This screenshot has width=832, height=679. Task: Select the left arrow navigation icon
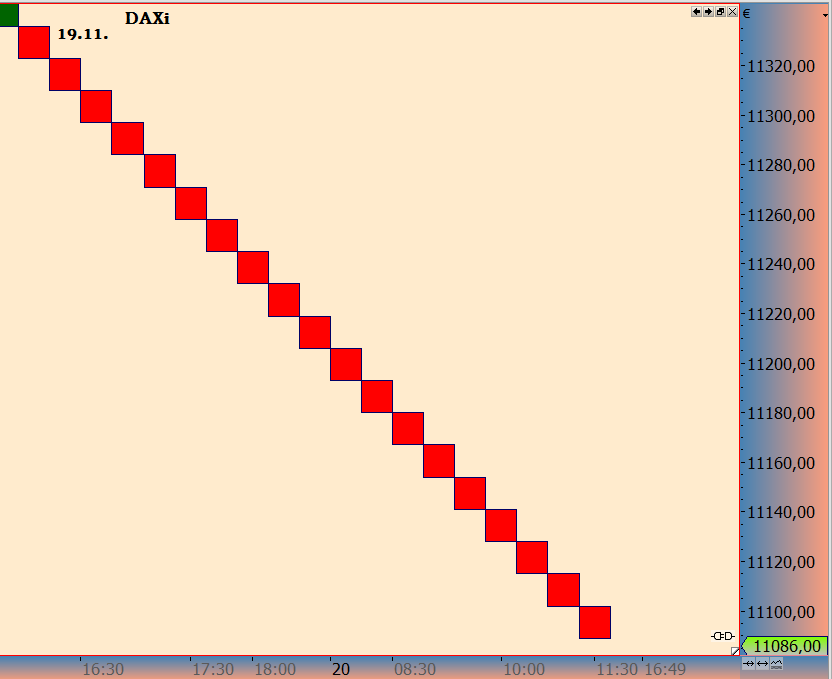[695, 12]
